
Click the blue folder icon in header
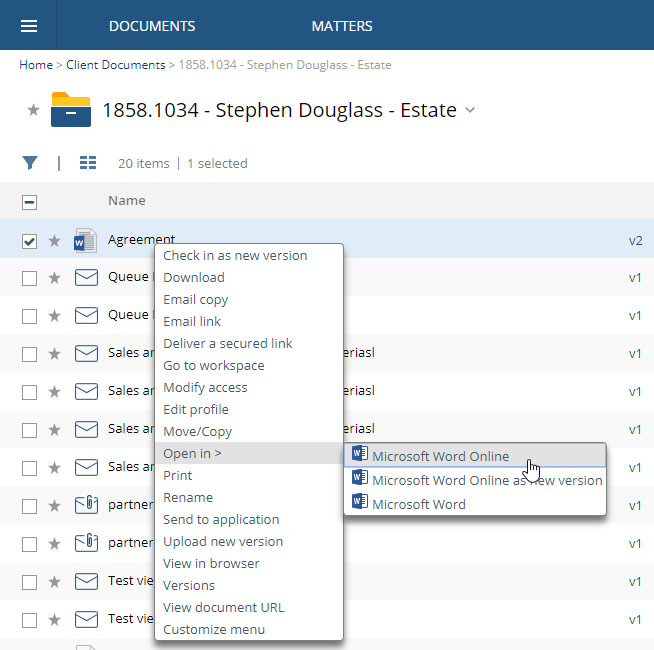pos(70,109)
